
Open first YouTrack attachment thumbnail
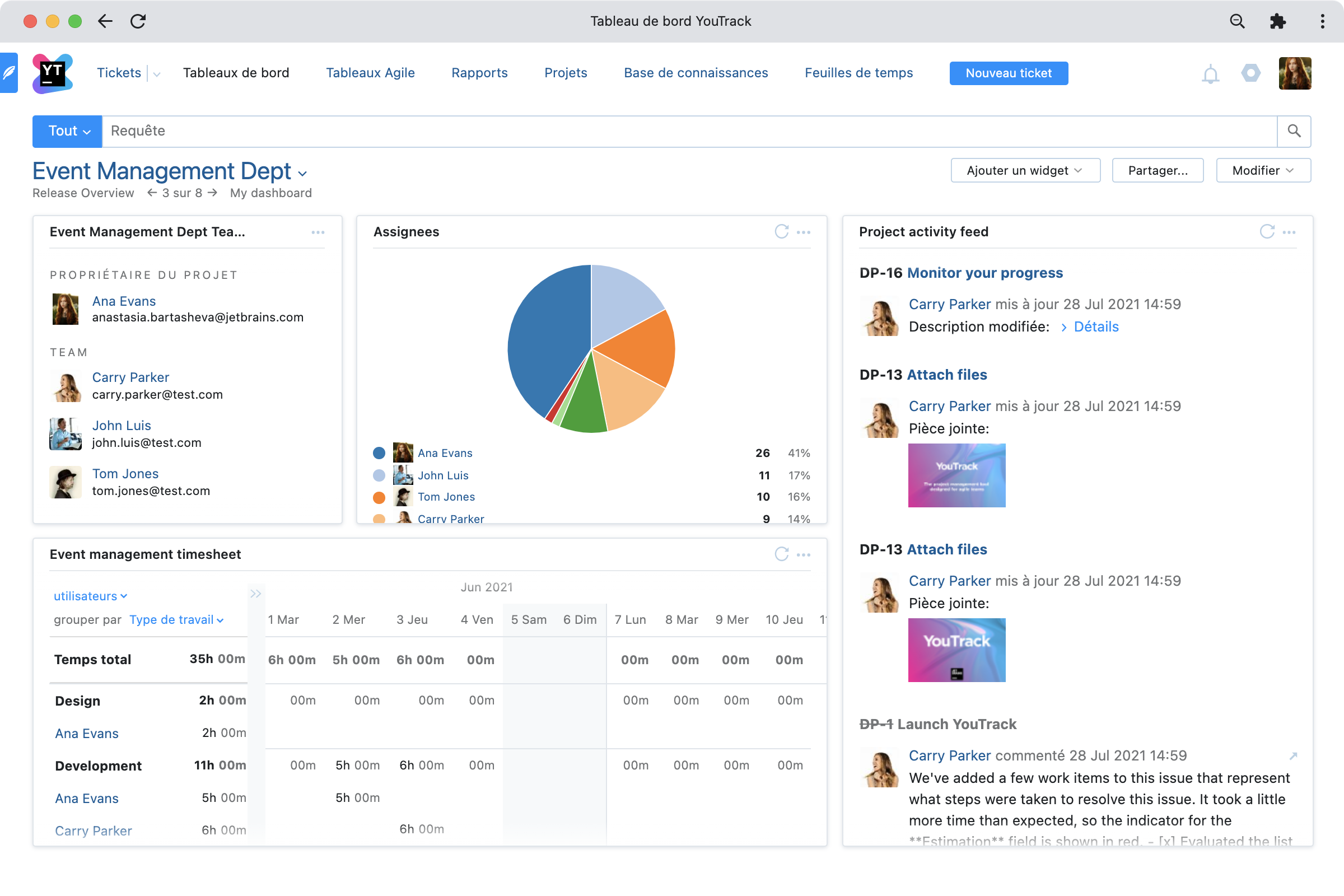point(956,475)
